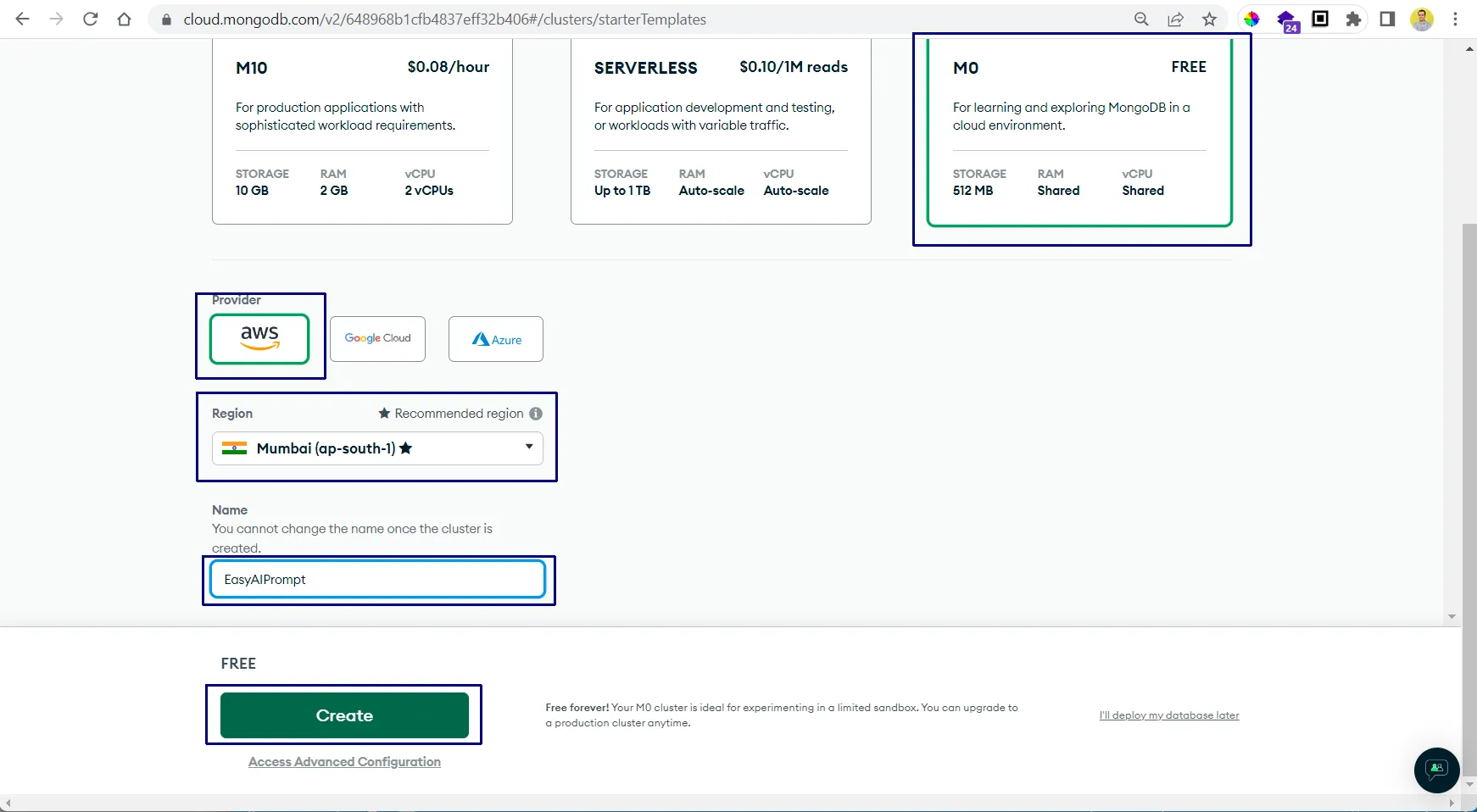The image size is (1477, 812).
Task: Click the scrollbar up arrow
Action: (x=1469, y=49)
